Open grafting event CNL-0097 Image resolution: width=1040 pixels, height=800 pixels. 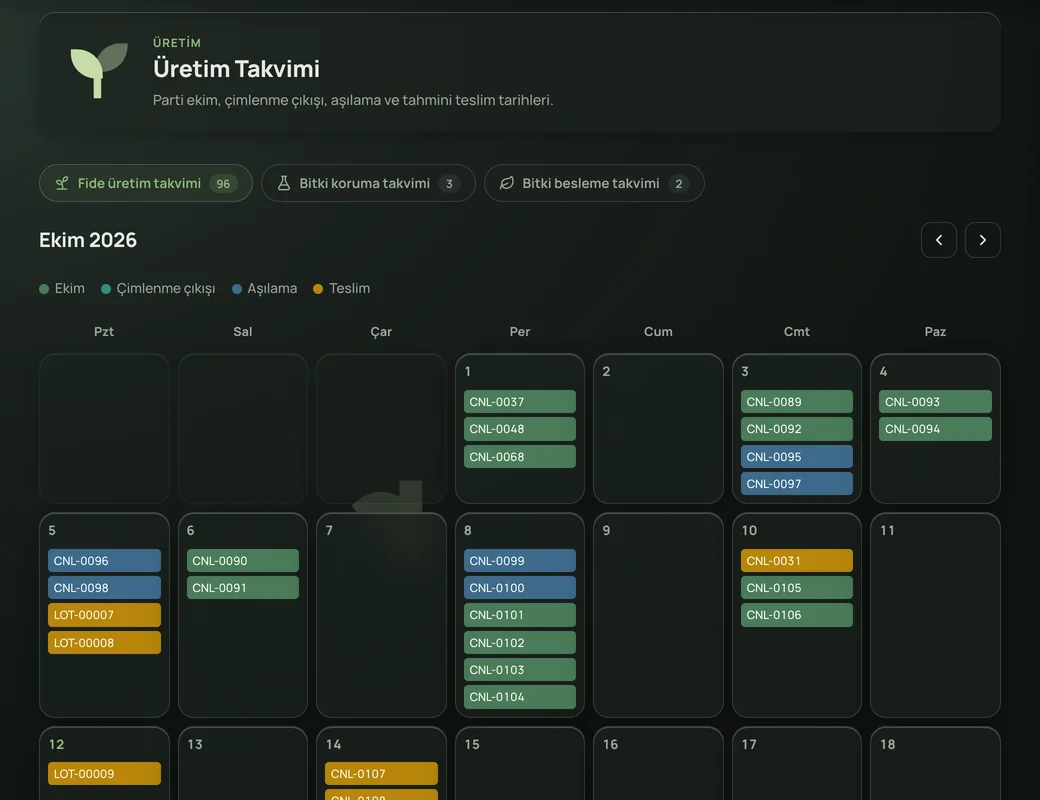[797, 484]
